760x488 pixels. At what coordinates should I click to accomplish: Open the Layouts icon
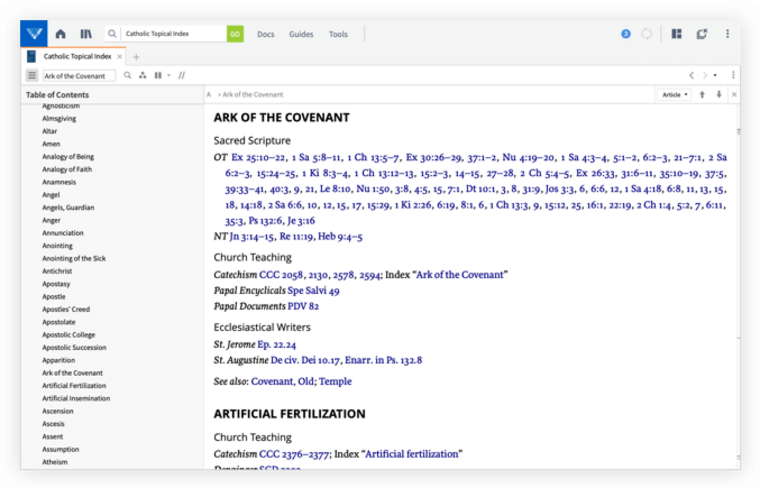[677, 33]
